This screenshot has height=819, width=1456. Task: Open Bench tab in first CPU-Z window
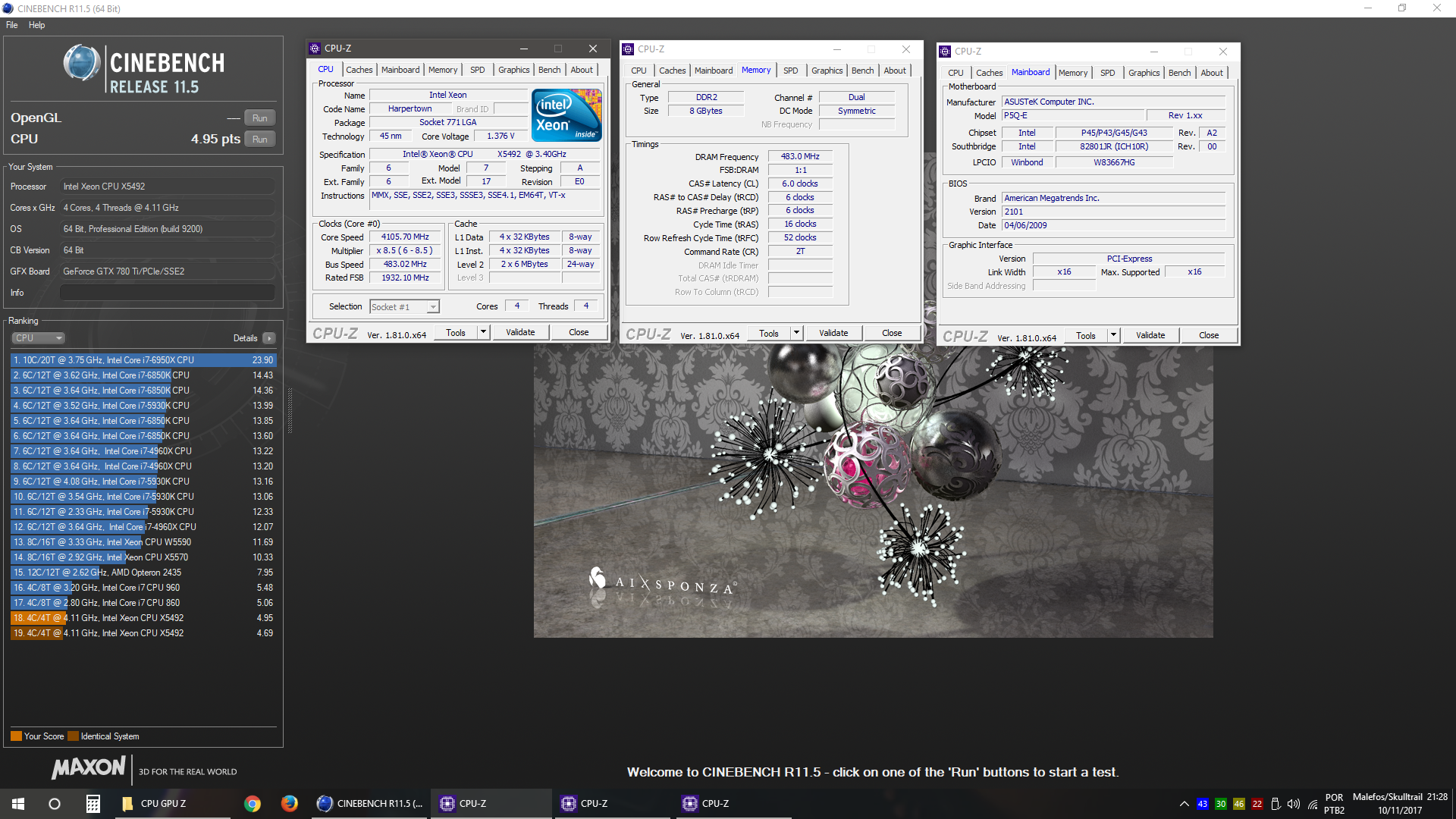coord(550,70)
